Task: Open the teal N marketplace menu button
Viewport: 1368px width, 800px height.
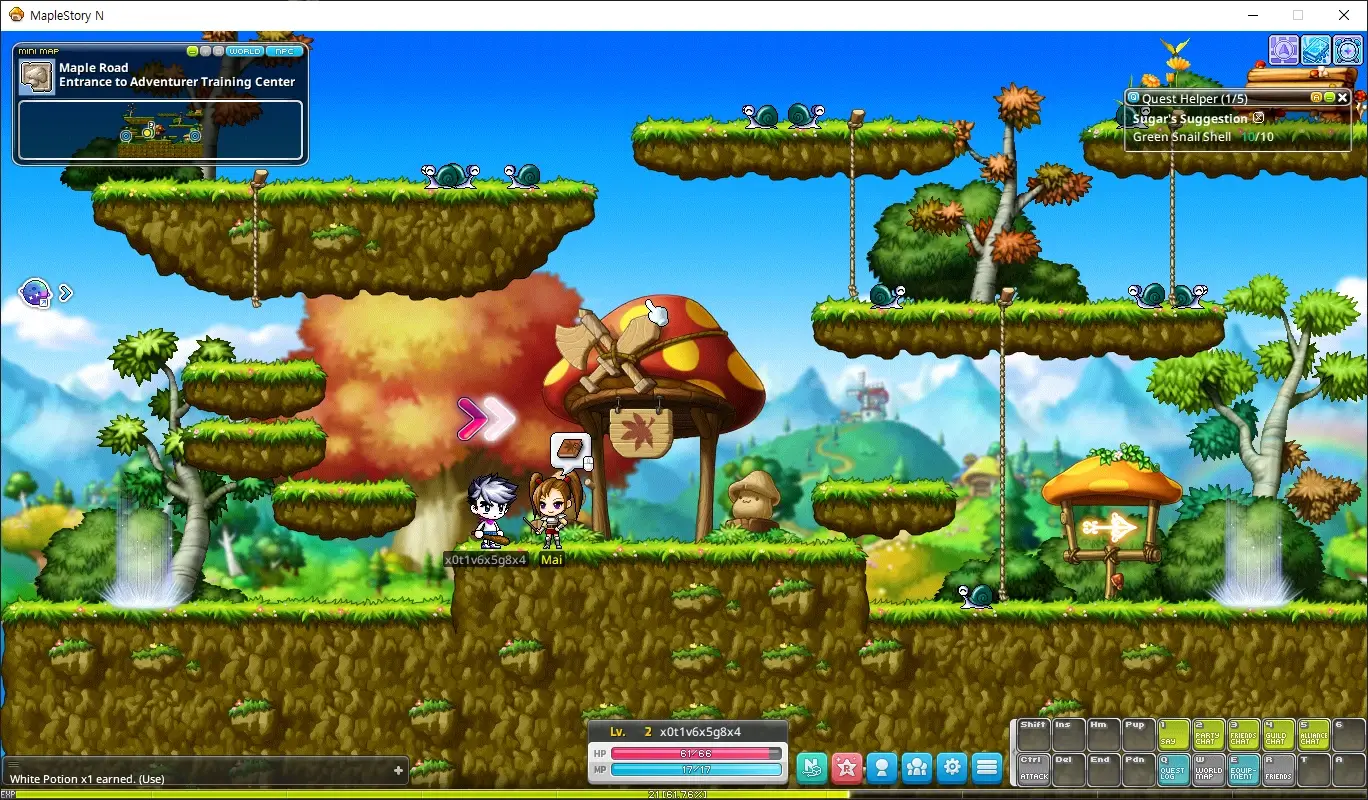Action: [811, 768]
